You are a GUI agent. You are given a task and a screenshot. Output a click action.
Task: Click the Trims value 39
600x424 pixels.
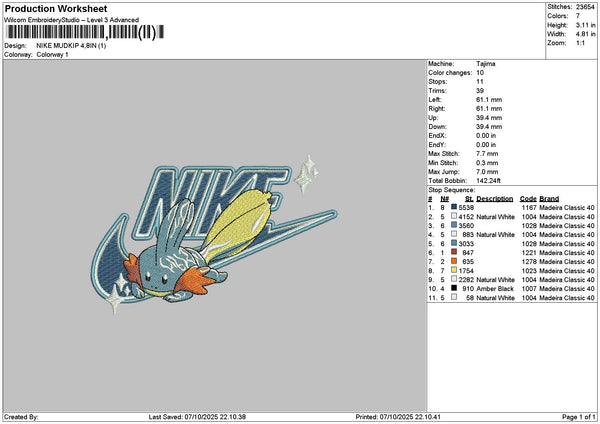pos(480,91)
